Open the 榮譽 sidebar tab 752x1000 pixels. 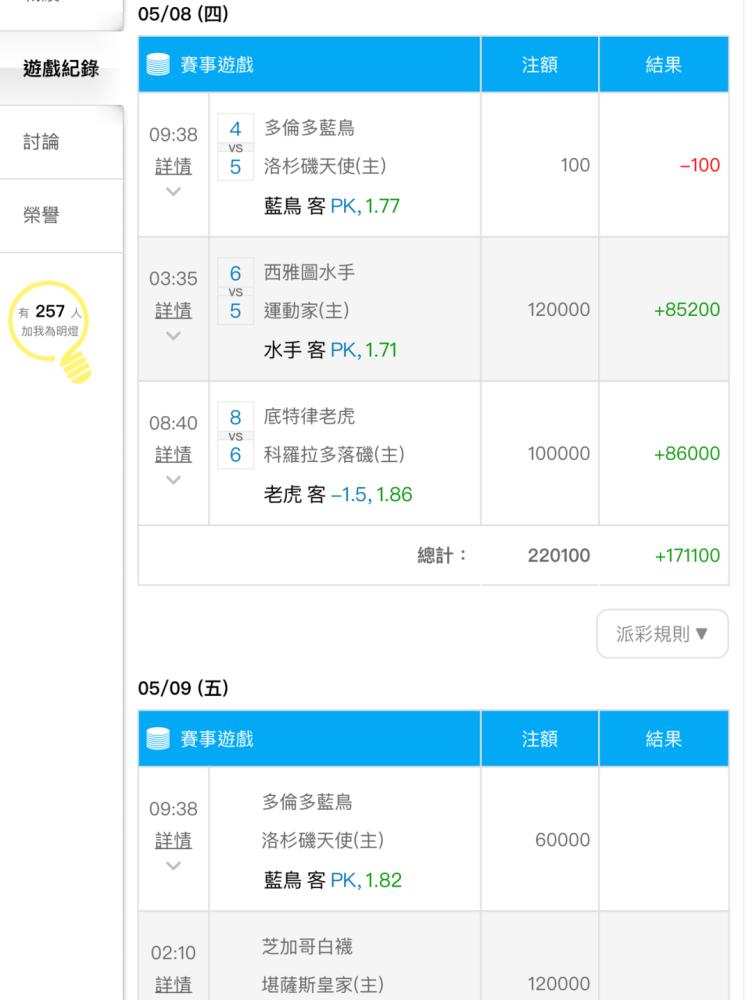coord(42,215)
